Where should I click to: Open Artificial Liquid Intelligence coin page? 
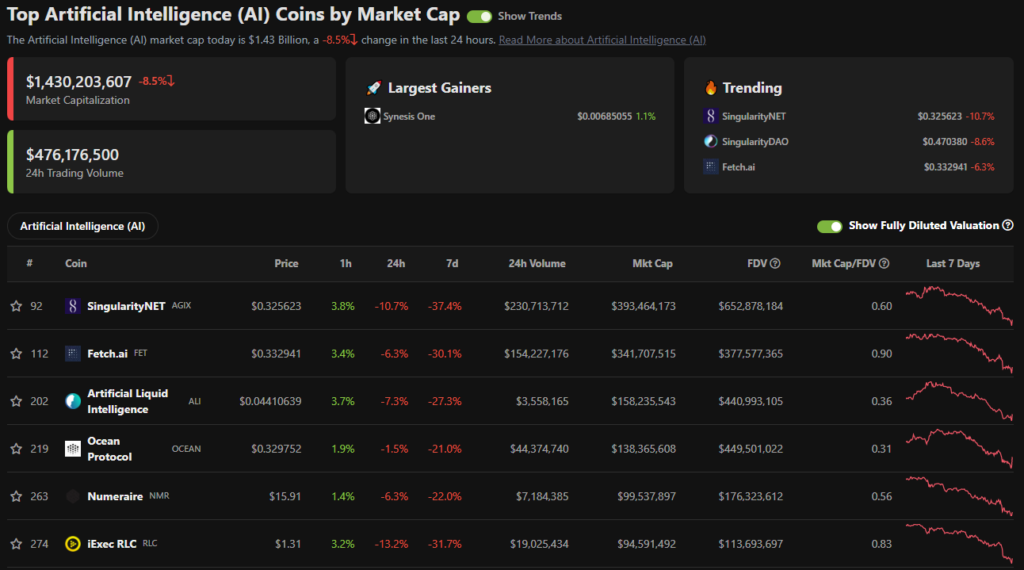(127, 401)
